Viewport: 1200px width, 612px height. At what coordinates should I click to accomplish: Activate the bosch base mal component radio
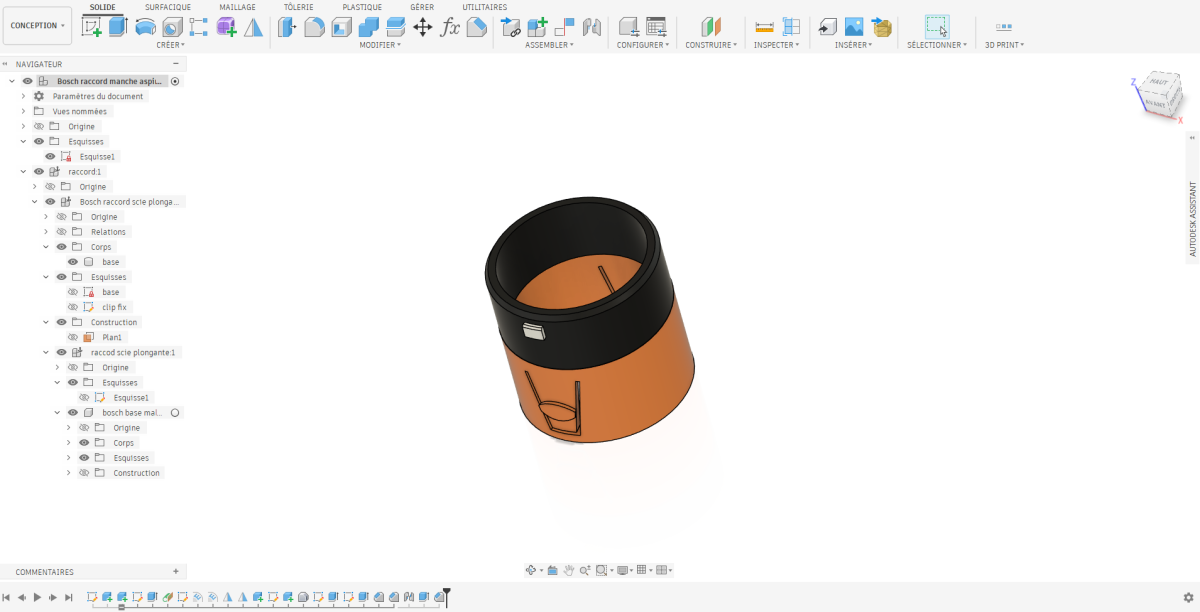tap(175, 412)
